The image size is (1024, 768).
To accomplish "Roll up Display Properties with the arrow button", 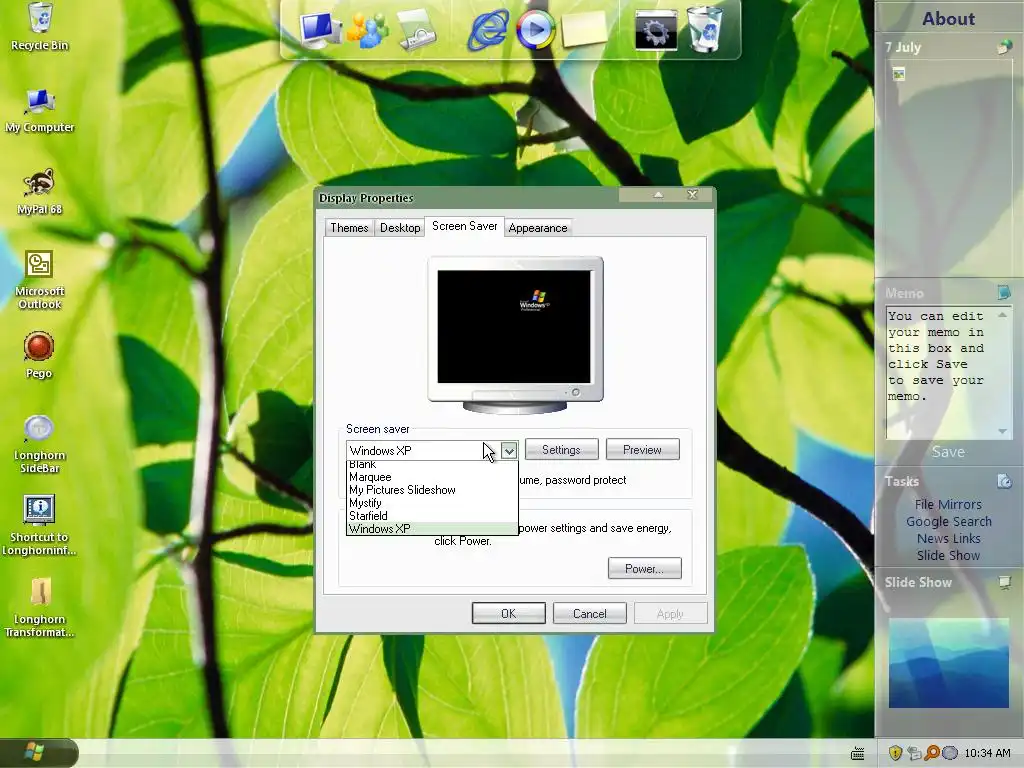I will (658, 195).
